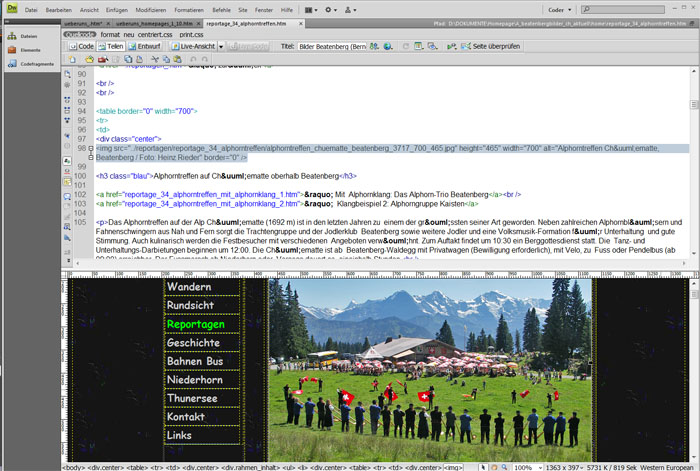The height and width of the screenshot is (471, 700).
Task: Select the Quellcode related-files button
Action: pos(79,34)
